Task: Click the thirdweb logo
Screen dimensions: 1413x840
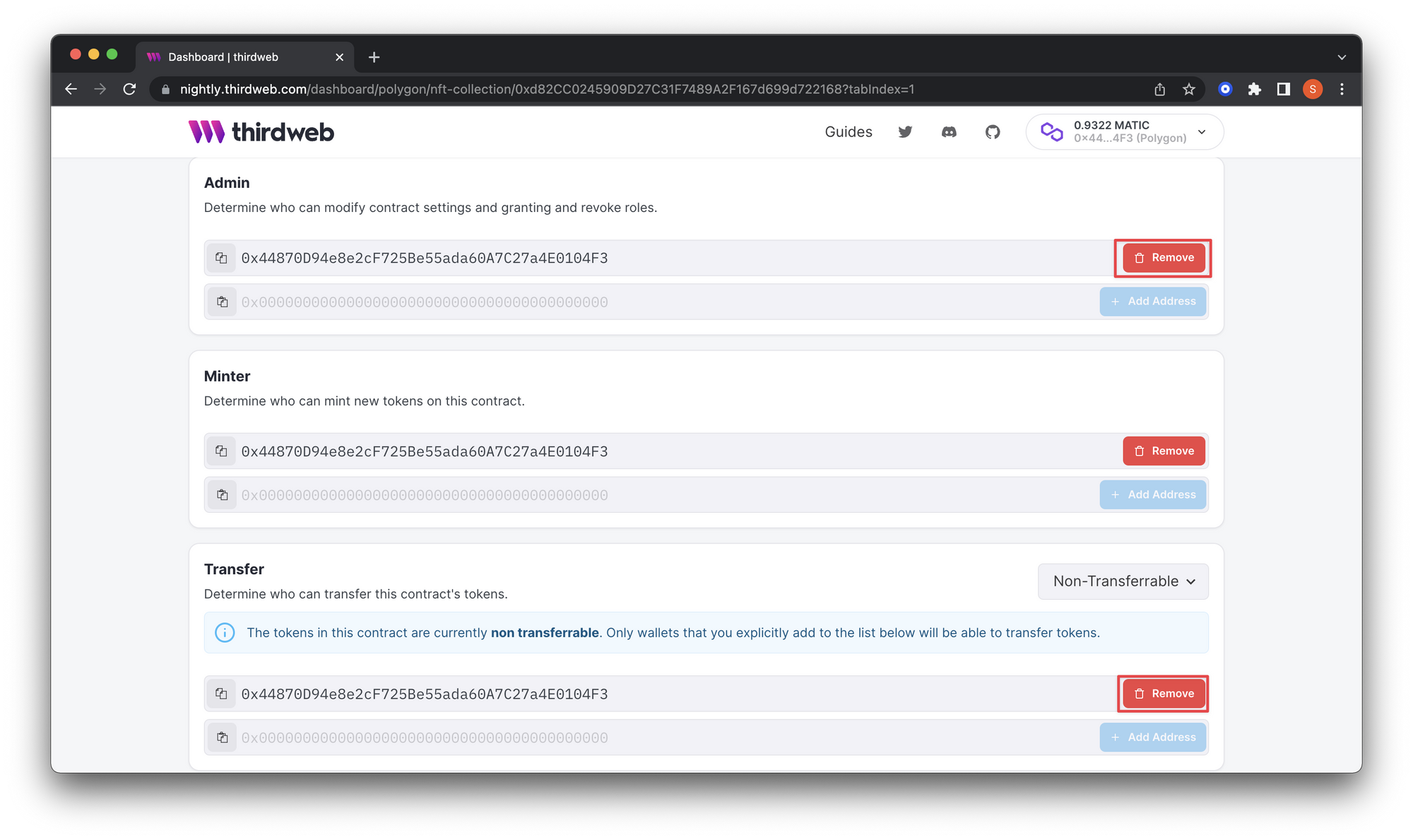Action: [x=261, y=132]
